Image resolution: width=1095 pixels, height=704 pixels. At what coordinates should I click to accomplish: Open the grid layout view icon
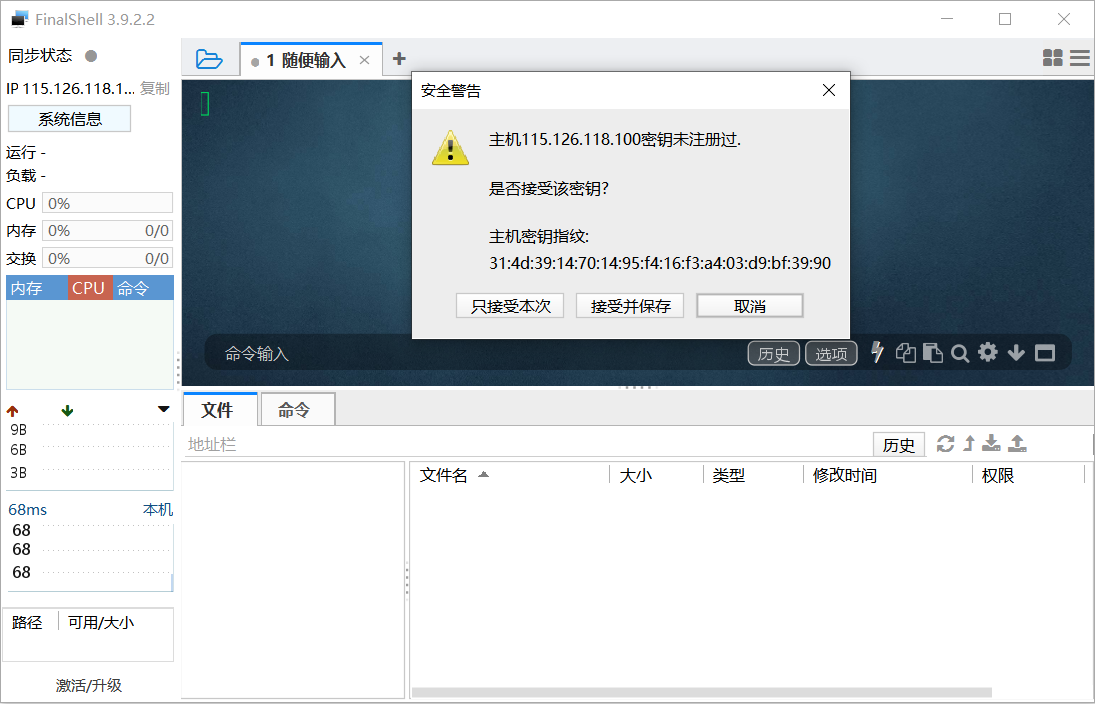pyautogui.click(x=1052, y=59)
